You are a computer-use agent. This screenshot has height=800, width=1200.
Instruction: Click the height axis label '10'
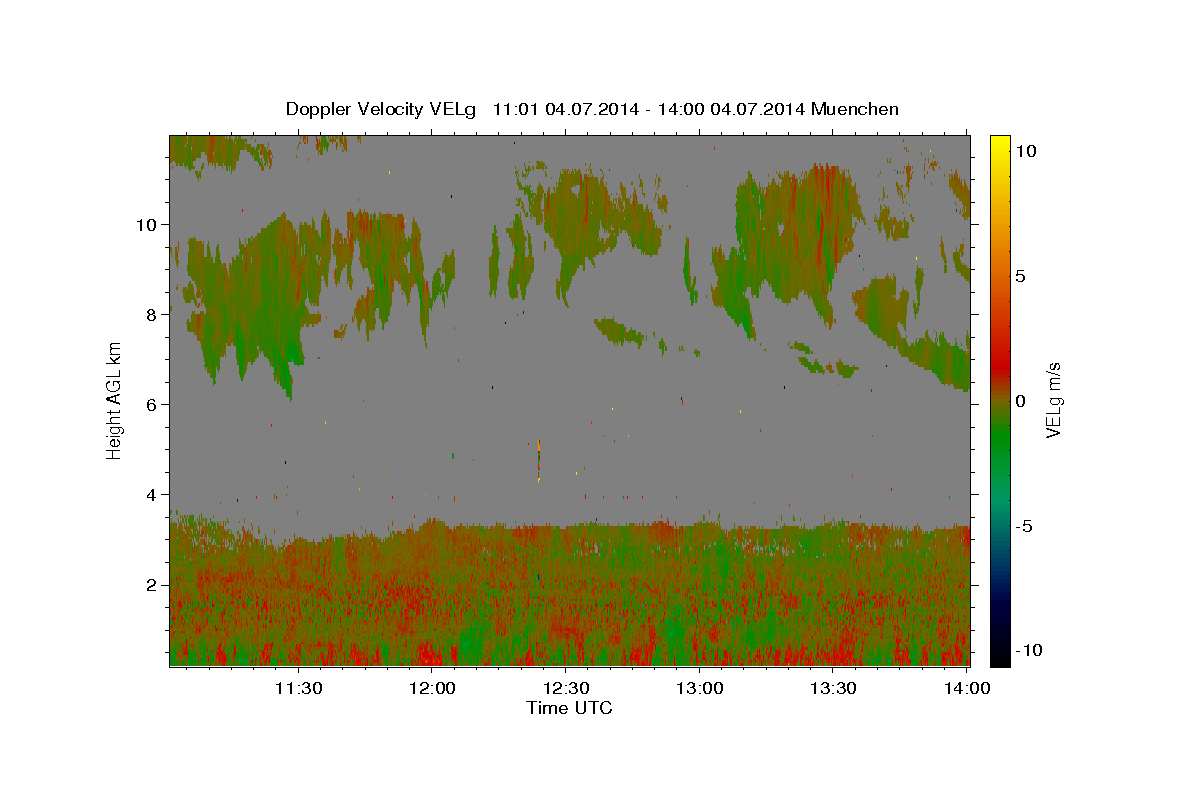pyautogui.click(x=147, y=224)
